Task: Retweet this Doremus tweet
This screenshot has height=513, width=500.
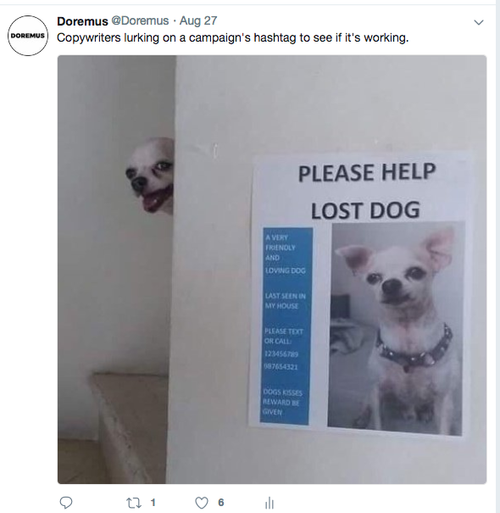Action: click(133, 503)
